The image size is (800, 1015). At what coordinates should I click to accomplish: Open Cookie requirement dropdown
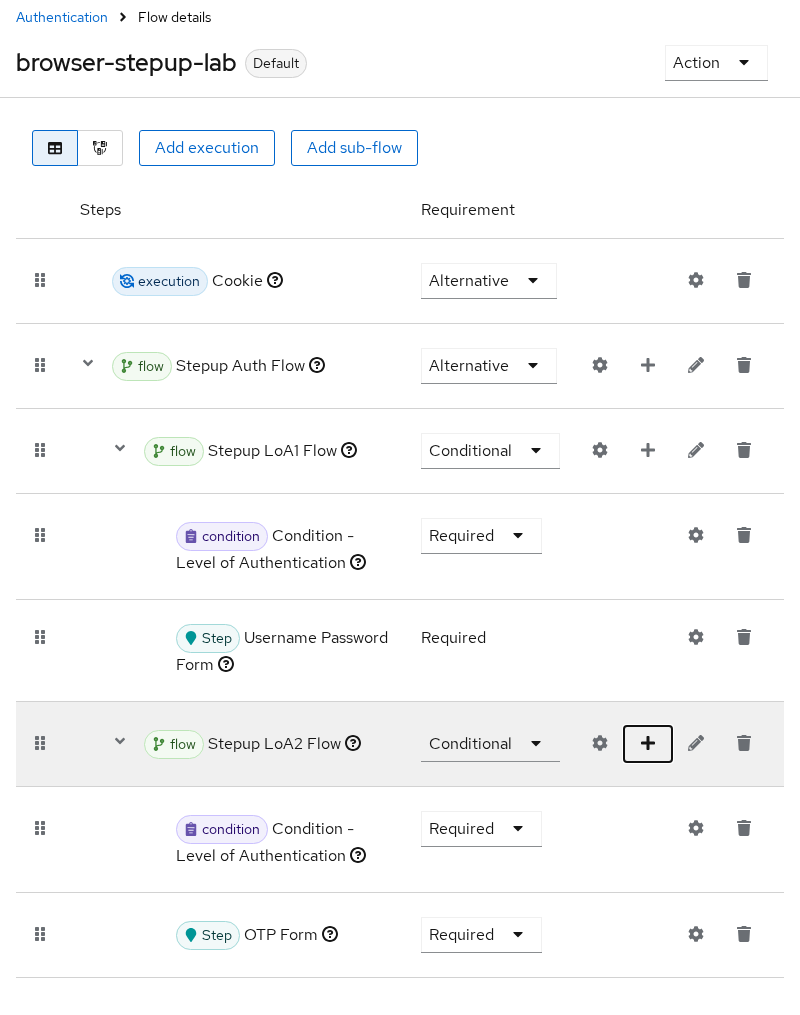tap(489, 281)
